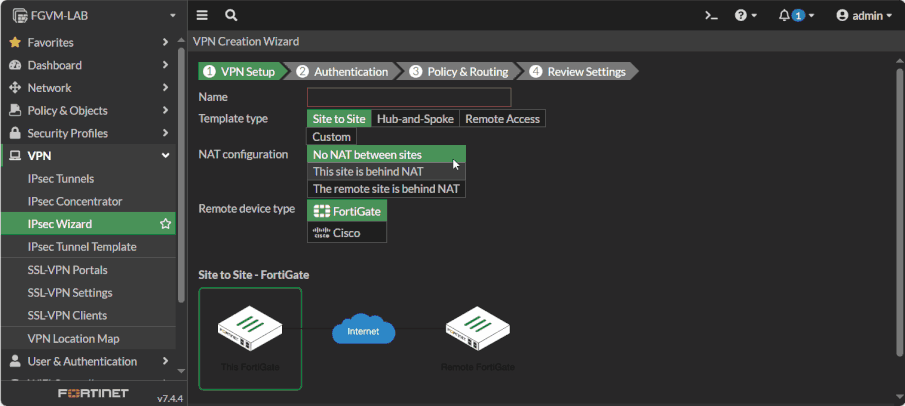Select Site to Site template type
This screenshot has width=905, height=406.
tap(339, 119)
